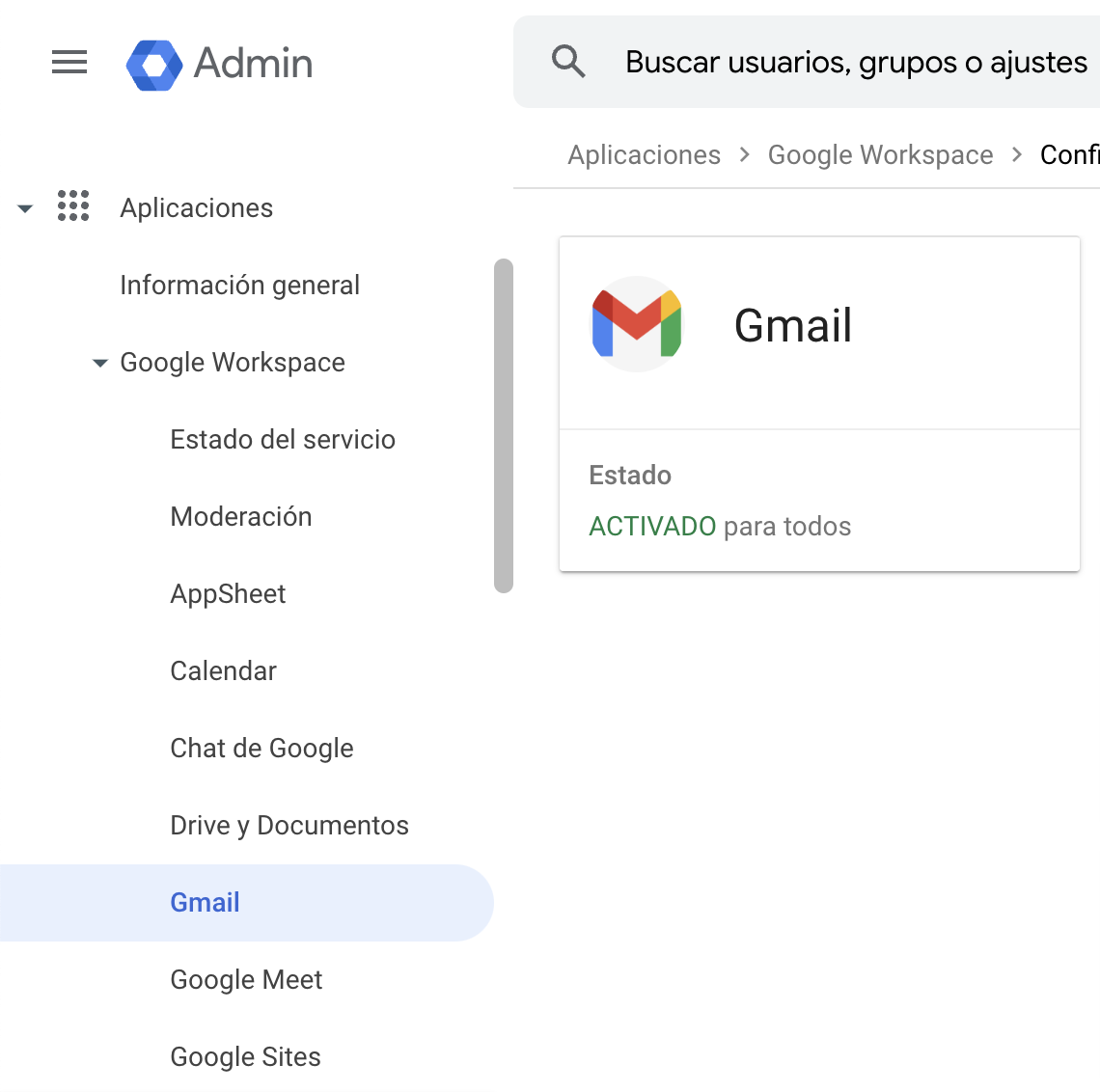Select Drive y Documentos item

(289, 826)
